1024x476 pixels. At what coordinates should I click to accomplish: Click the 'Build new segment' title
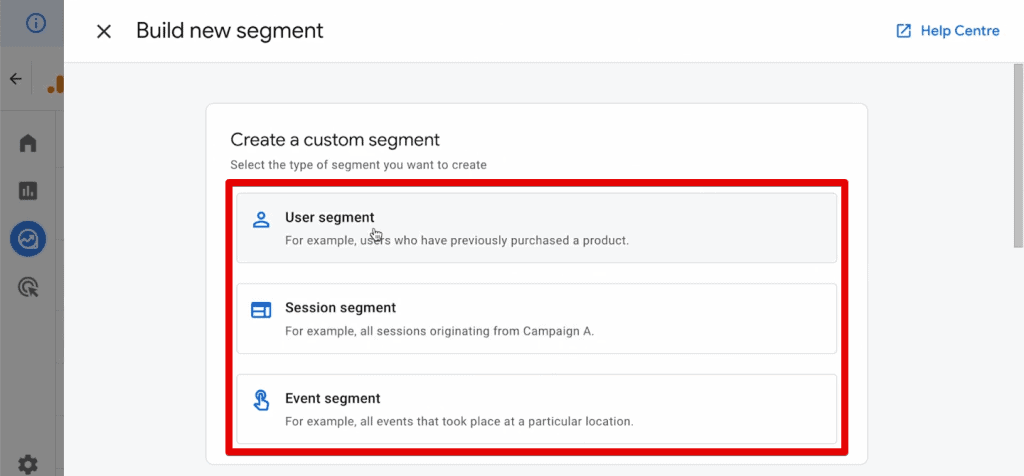[230, 31]
